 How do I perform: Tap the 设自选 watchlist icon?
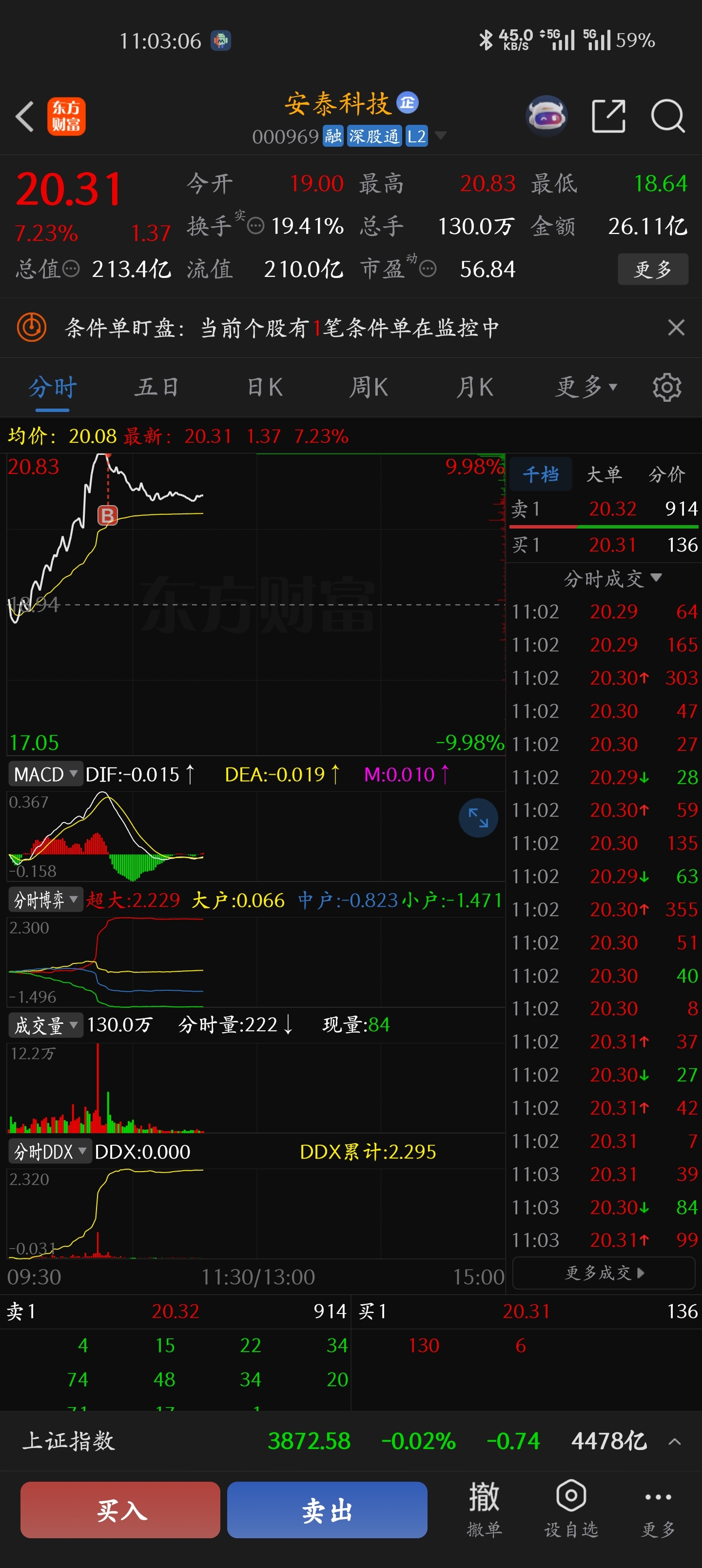coord(571,1509)
